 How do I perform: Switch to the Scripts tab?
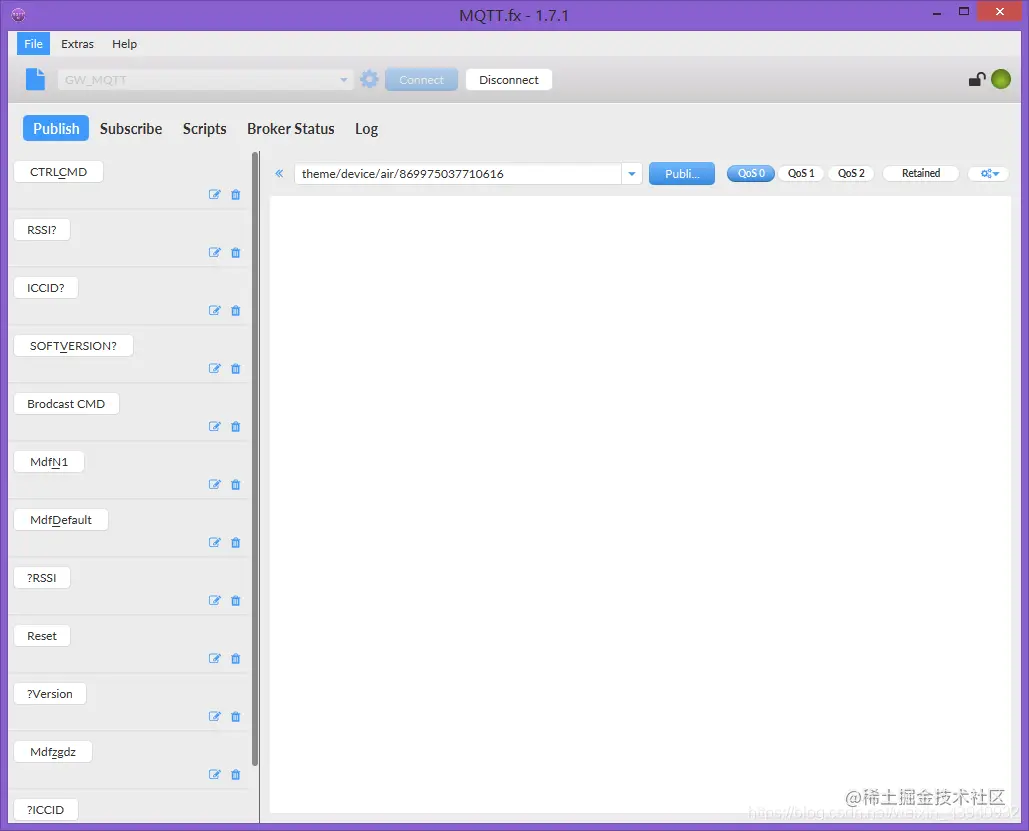click(x=204, y=129)
